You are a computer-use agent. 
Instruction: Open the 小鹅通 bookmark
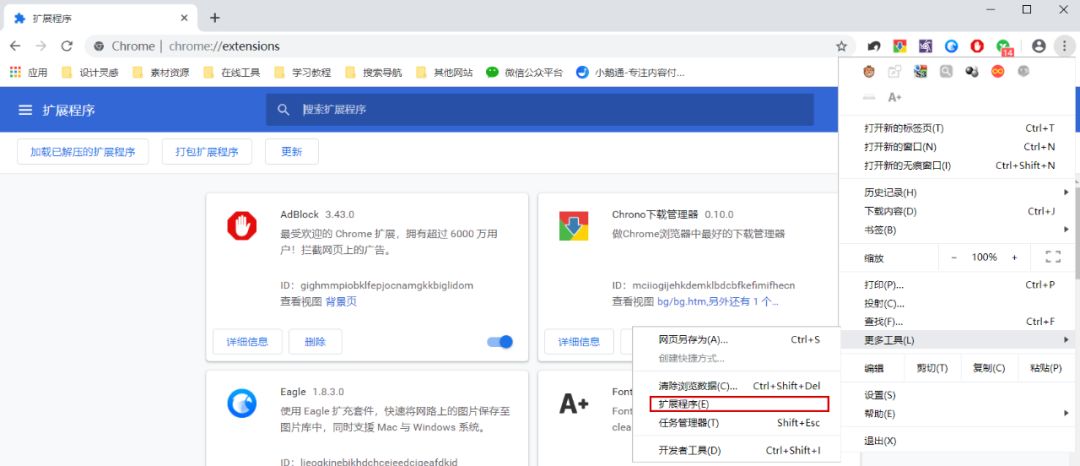pos(630,72)
